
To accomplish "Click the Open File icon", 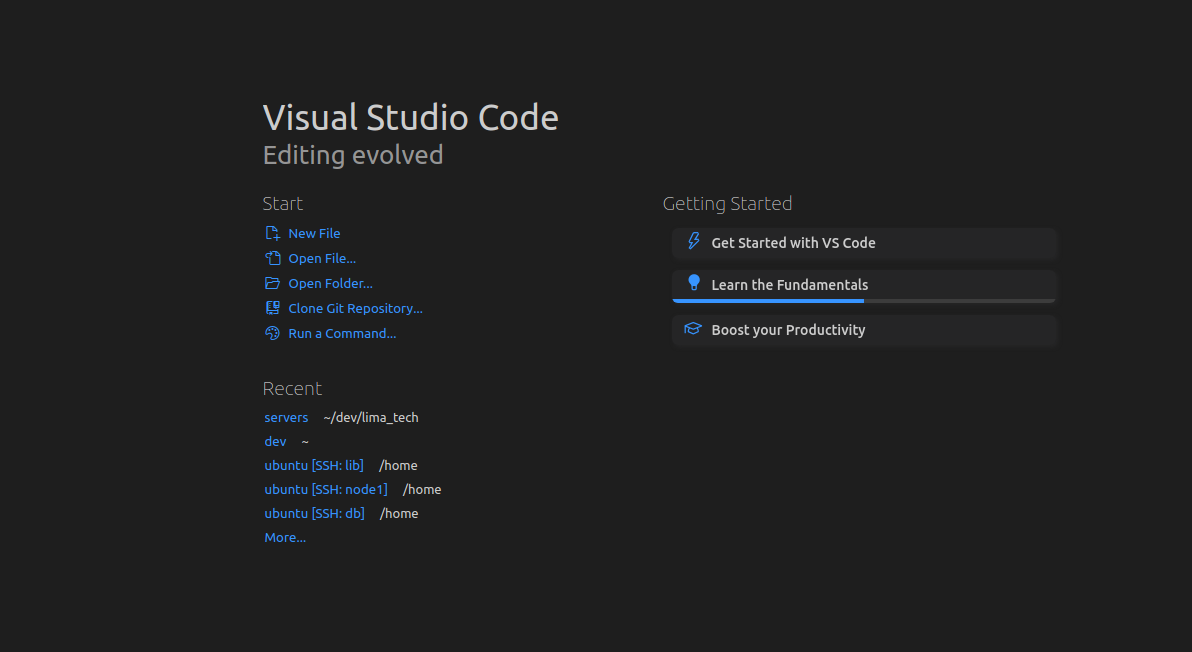I will tap(272, 258).
